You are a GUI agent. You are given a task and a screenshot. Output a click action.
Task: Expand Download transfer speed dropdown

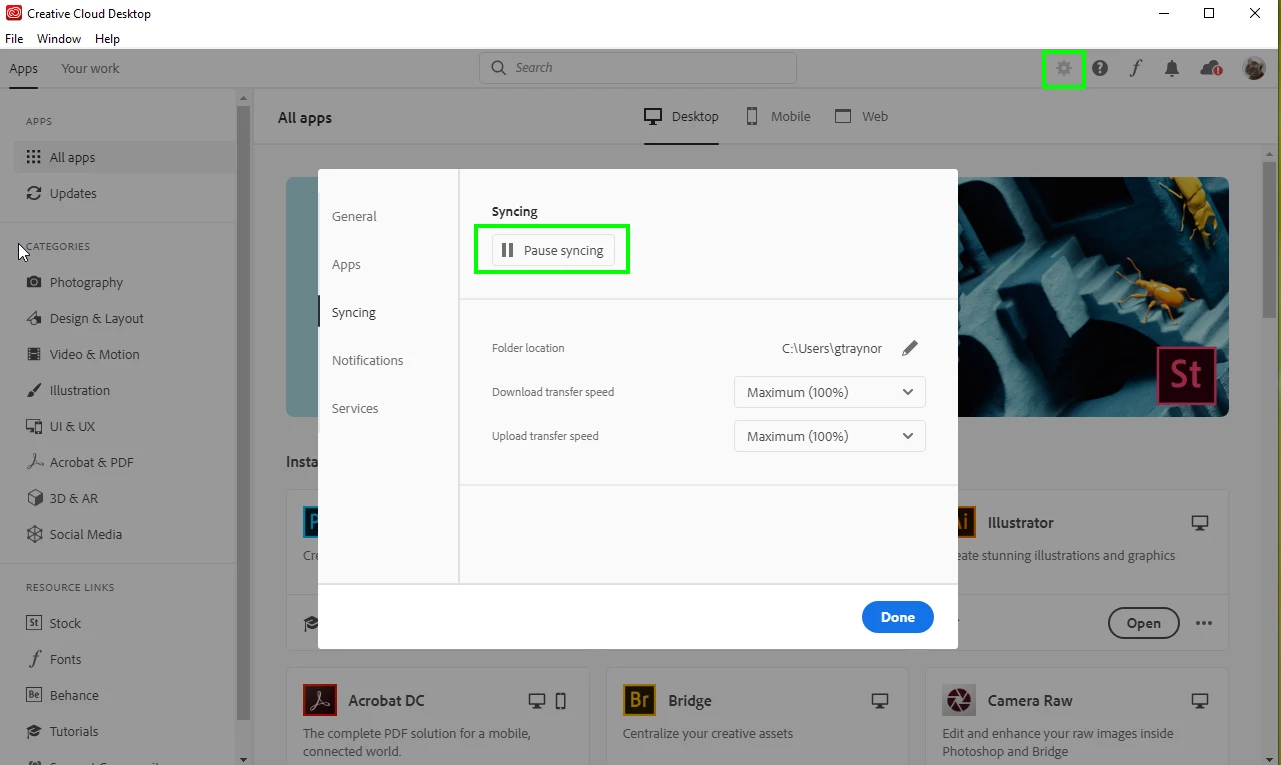(x=830, y=392)
